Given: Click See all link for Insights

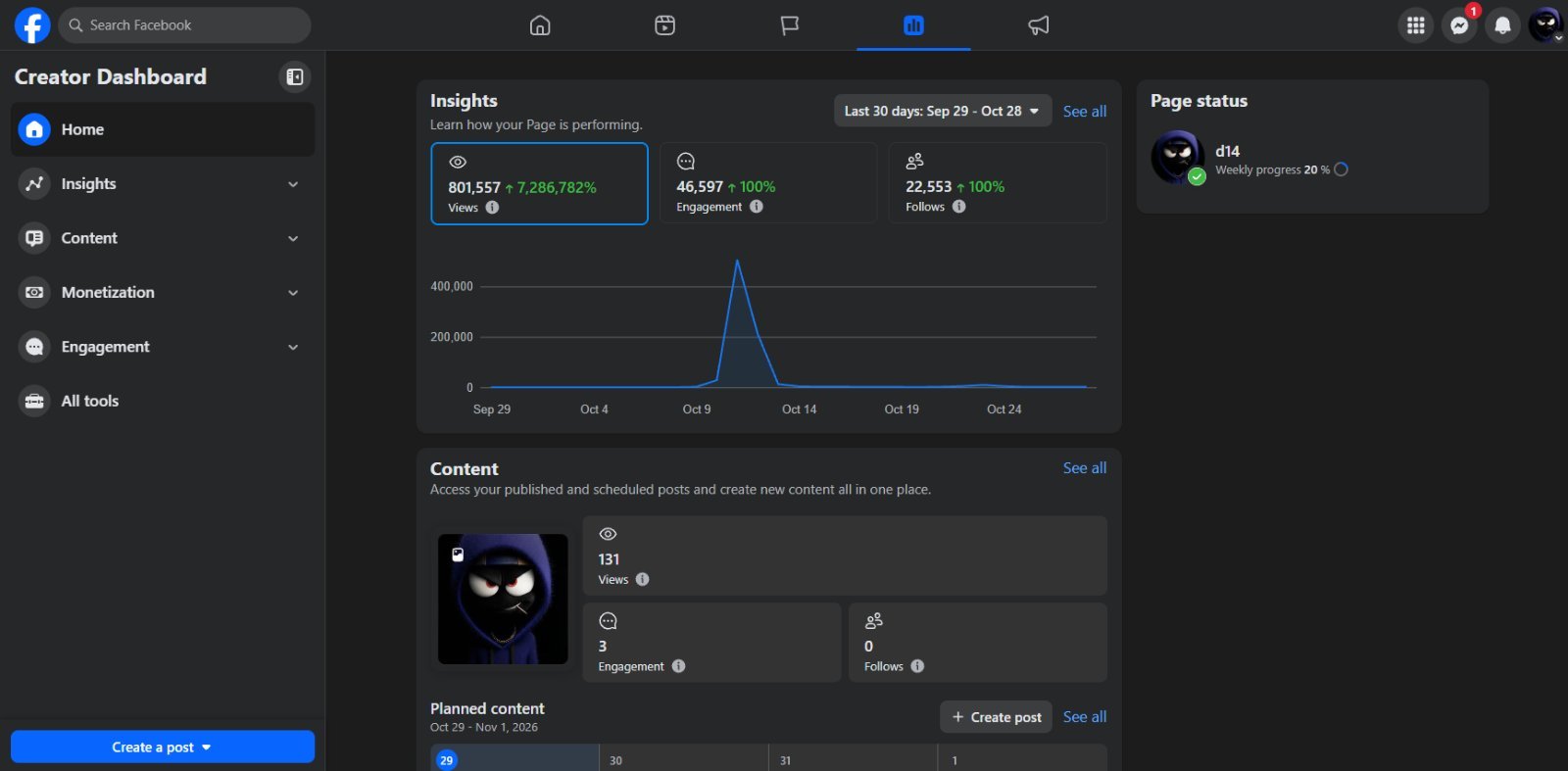Looking at the screenshot, I should [x=1085, y=112].
